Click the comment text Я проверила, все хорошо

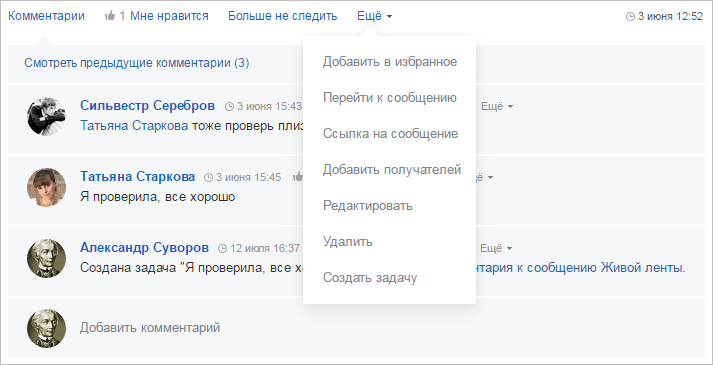pos(157,197)
